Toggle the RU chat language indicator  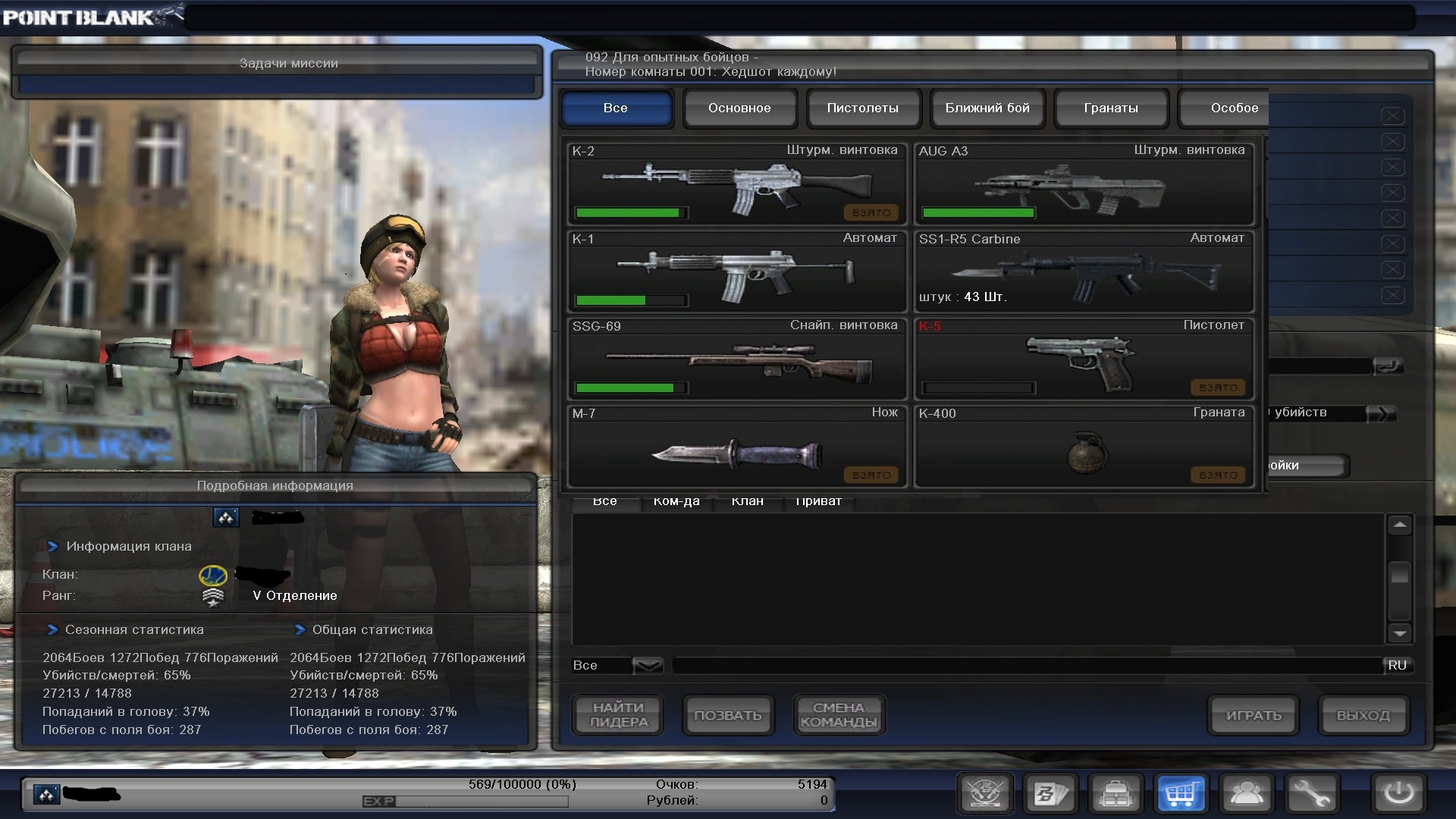point(1397,666)
